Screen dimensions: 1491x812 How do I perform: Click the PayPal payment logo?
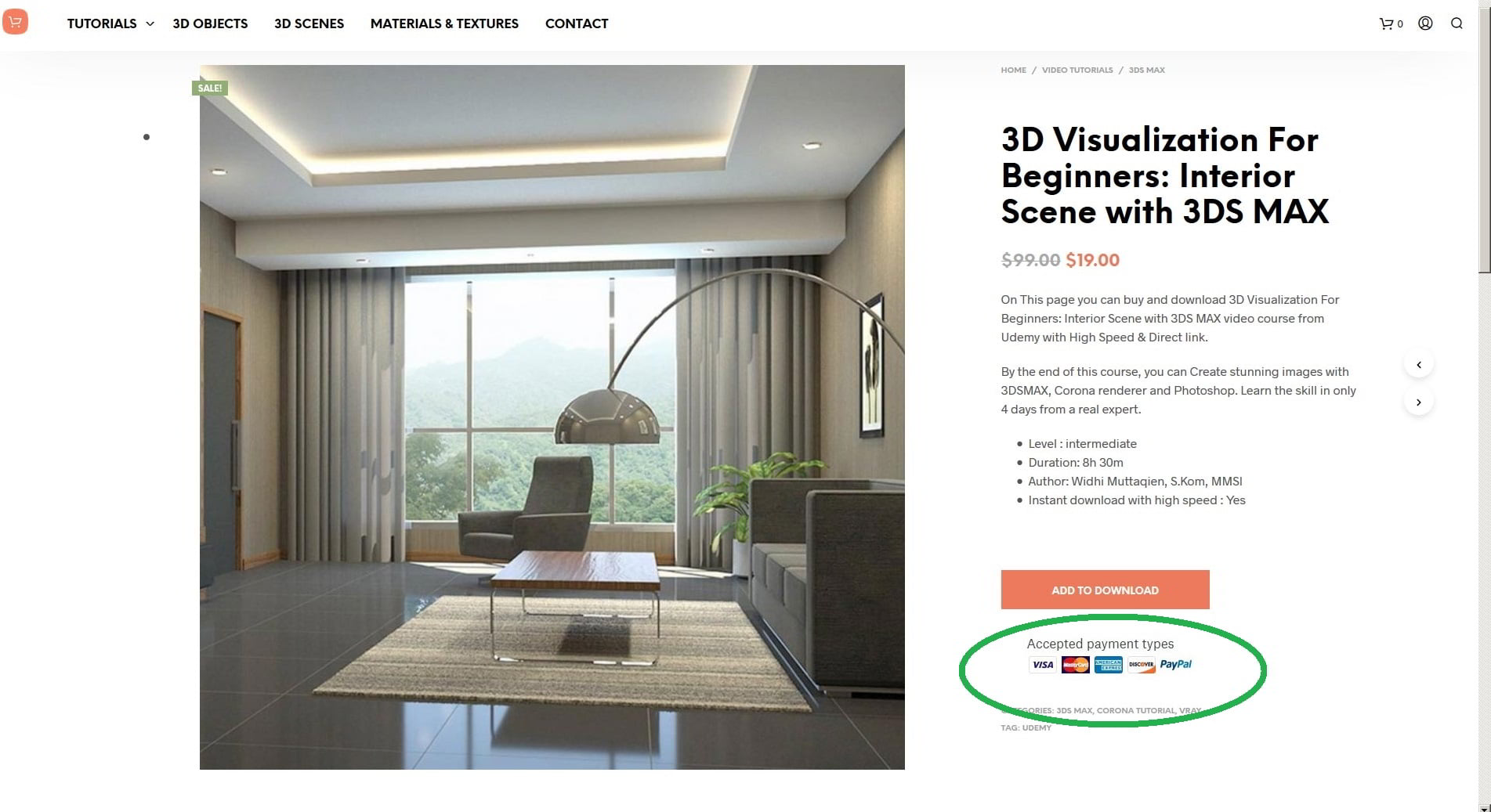tap(1175, 665)
